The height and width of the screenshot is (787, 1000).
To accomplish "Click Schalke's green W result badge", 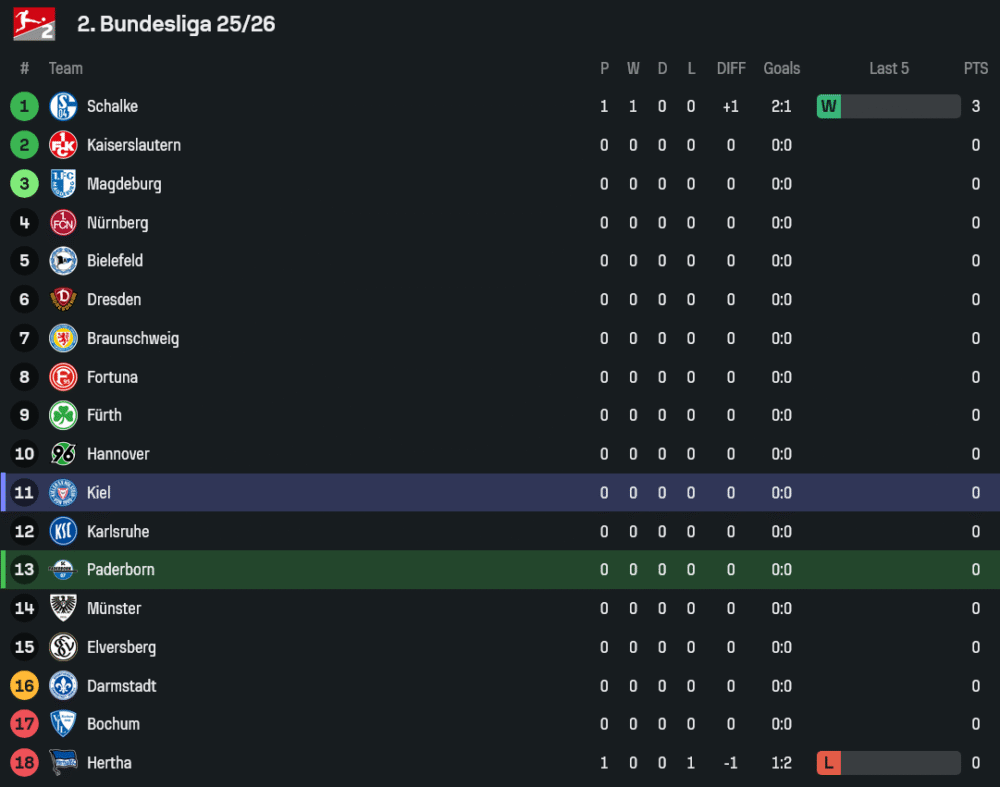I will coord(829,106).
